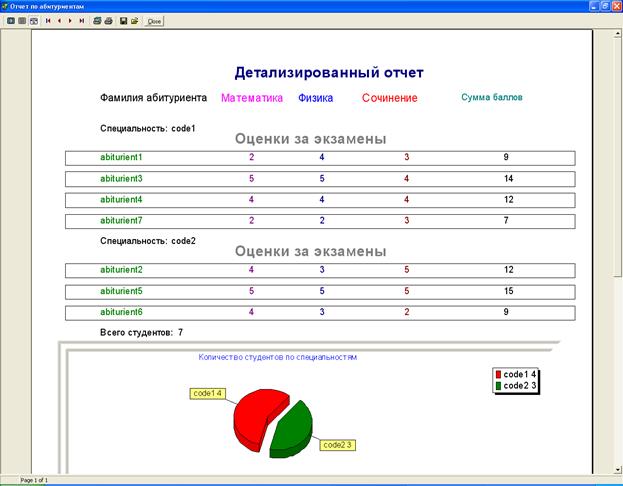
Task: Print the report using the printer icon
Action: [x=108, y=20]
